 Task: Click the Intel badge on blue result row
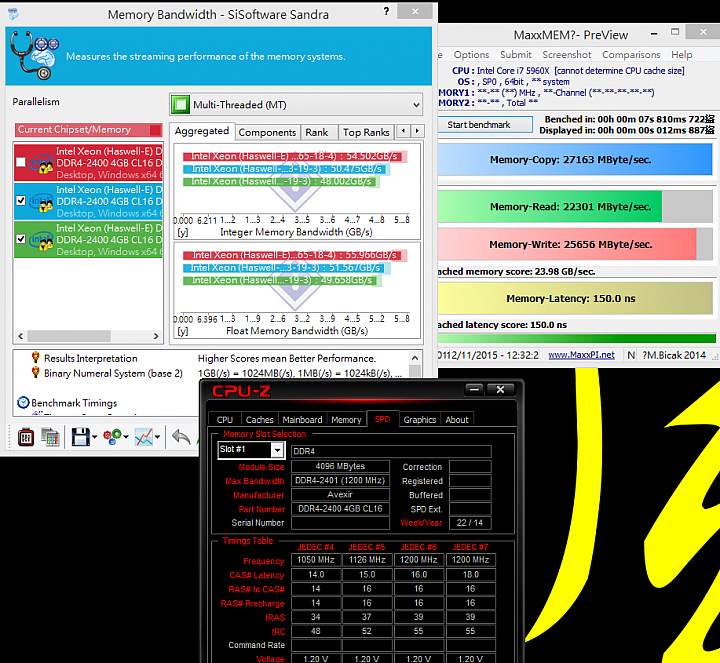pos(41,202)
